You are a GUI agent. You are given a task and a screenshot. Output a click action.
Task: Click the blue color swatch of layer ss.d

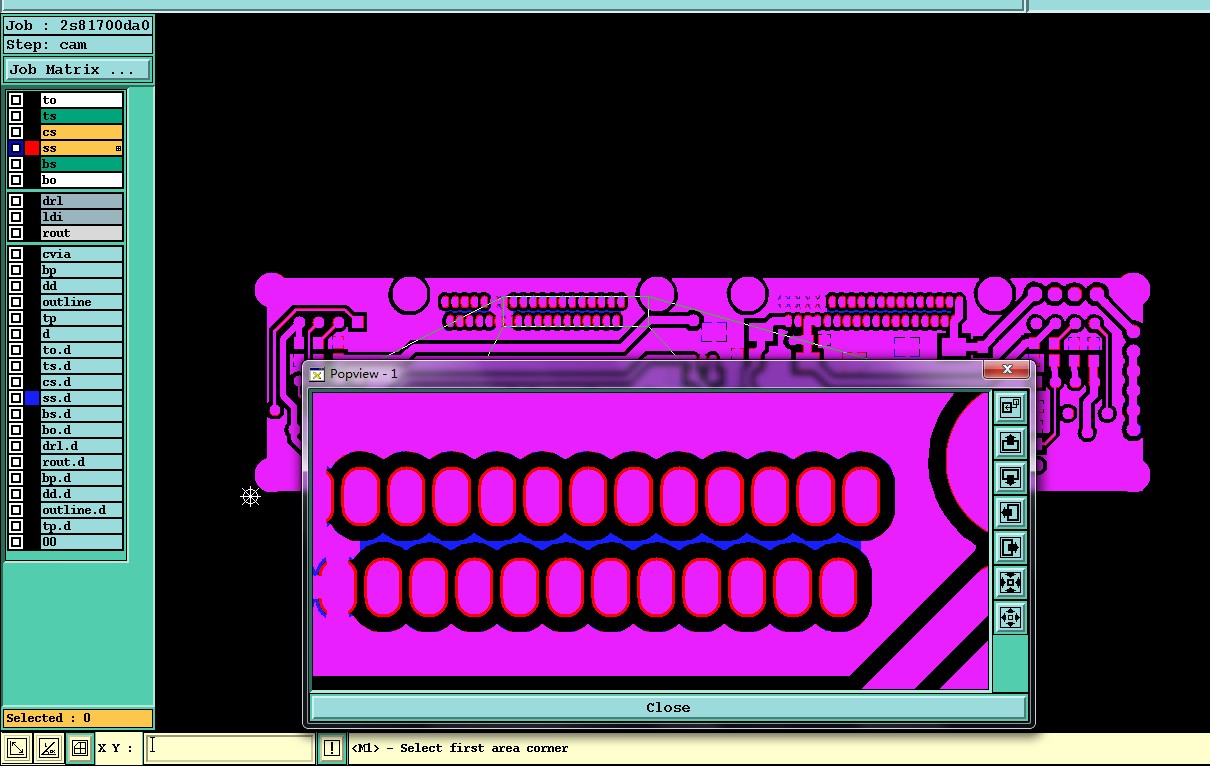coord(32,398)
